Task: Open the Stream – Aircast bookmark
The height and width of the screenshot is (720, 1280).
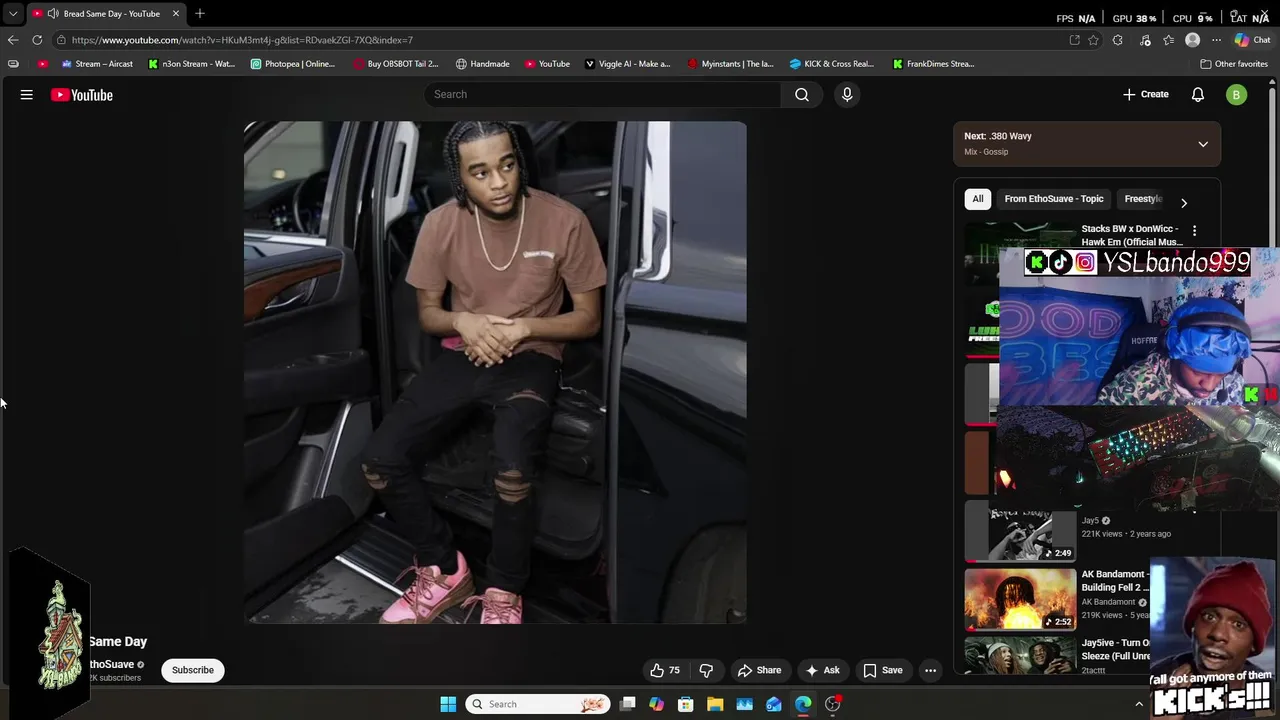Action: 97,64
